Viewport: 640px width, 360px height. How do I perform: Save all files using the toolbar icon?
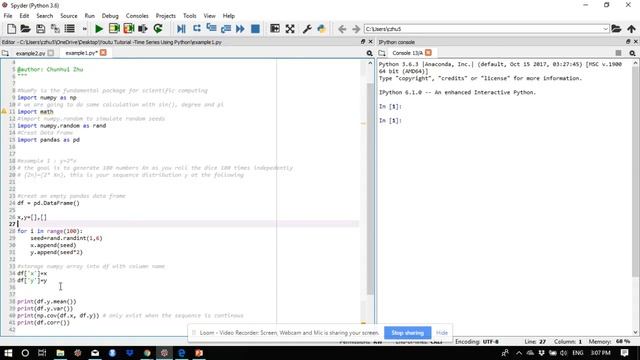click(55, 29)
